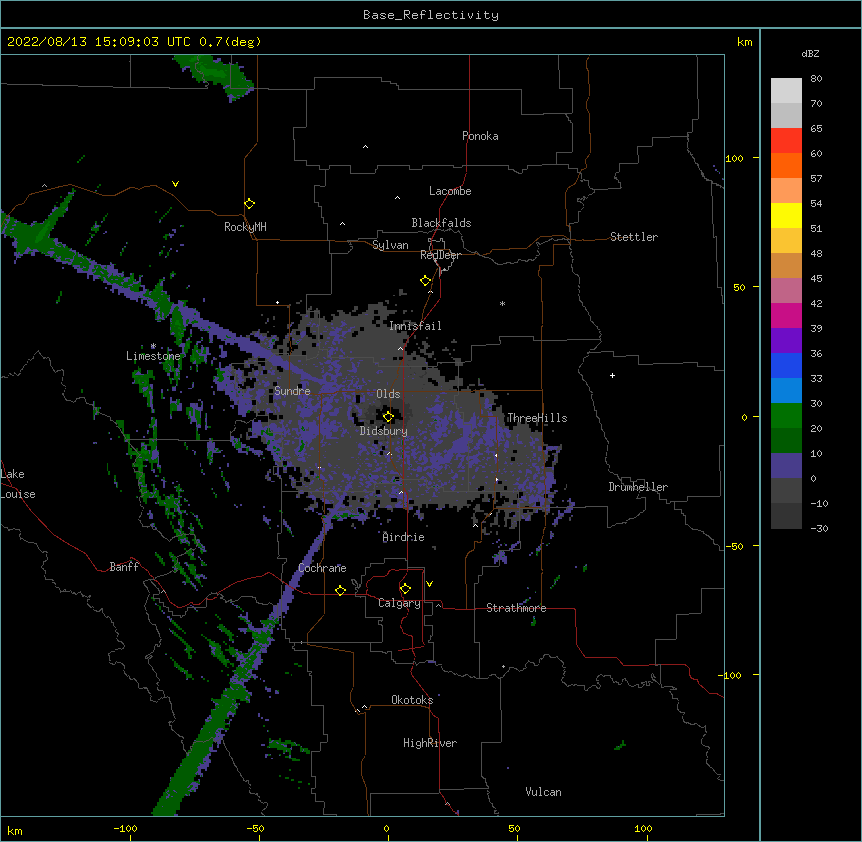Click the Base_Reflectivity title
The height and width of the screenshot is (842, 862).
[431, 15]
